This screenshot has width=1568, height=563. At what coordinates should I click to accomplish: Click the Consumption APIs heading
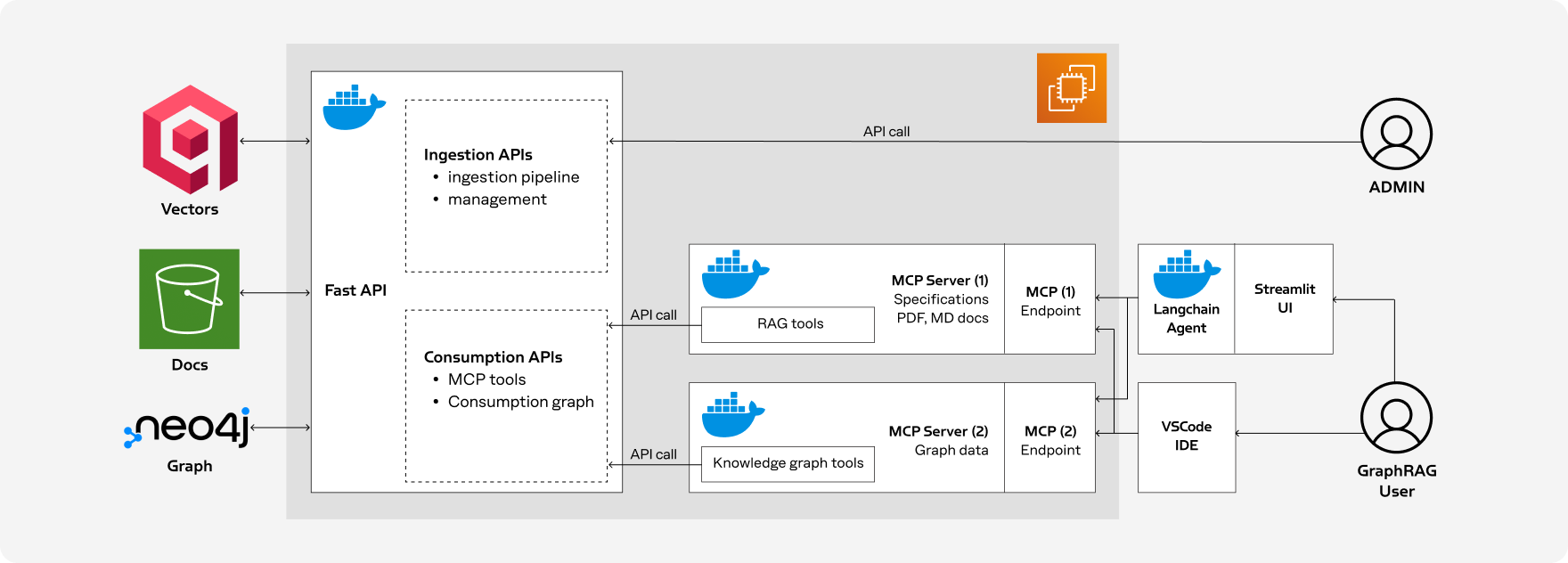[494, 356]
